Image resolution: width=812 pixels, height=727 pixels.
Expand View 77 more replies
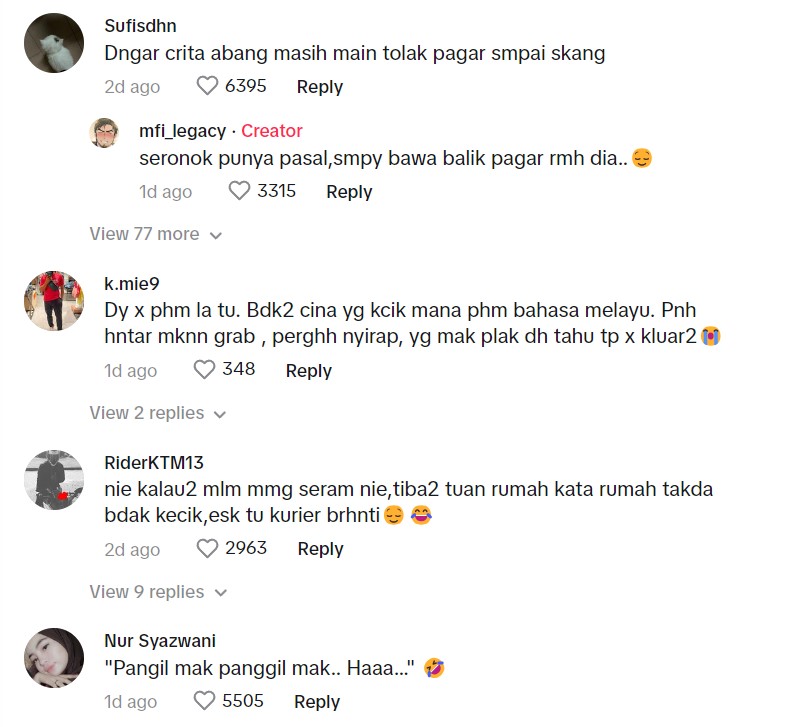click(155, 234)
